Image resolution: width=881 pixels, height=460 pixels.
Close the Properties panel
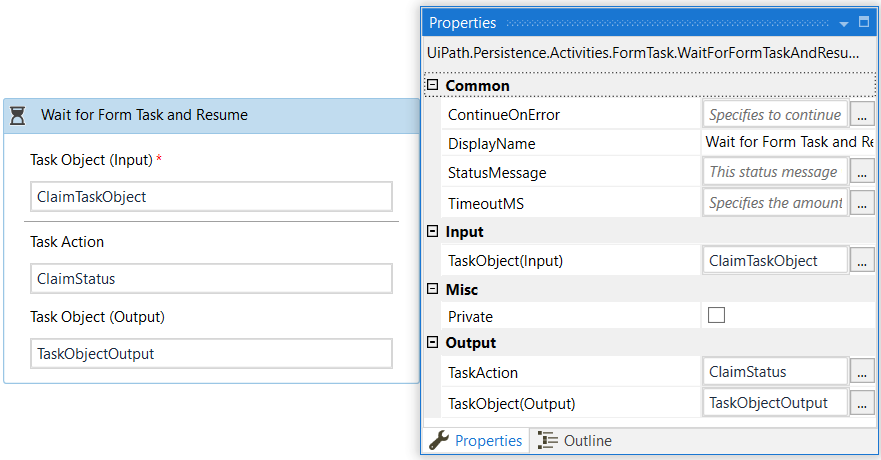[x=865, y=22]
